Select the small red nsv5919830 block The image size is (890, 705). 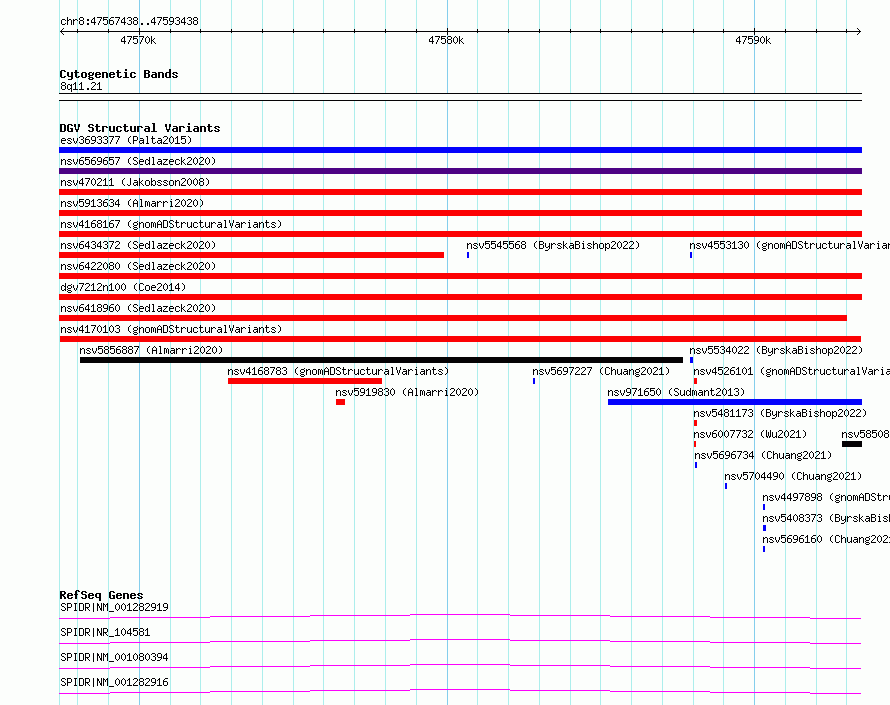tap(341, 402)
